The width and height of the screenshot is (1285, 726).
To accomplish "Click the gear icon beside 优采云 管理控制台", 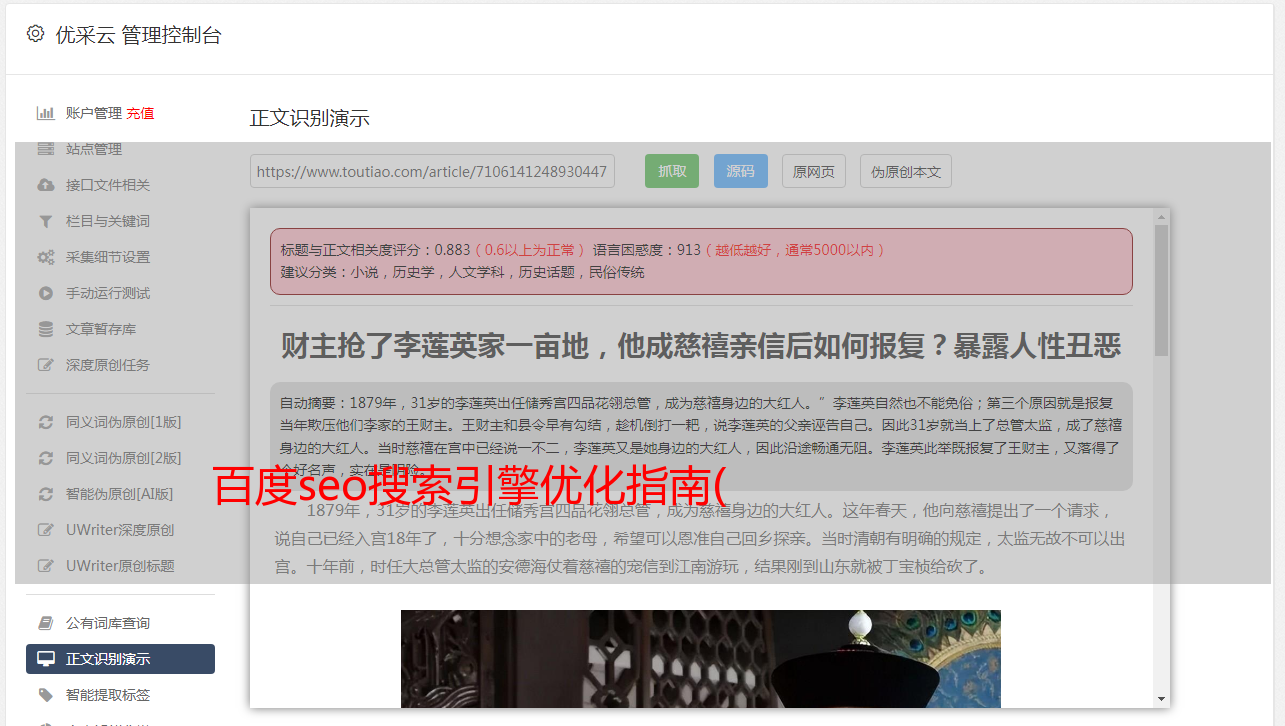I will tap(36, 34).
